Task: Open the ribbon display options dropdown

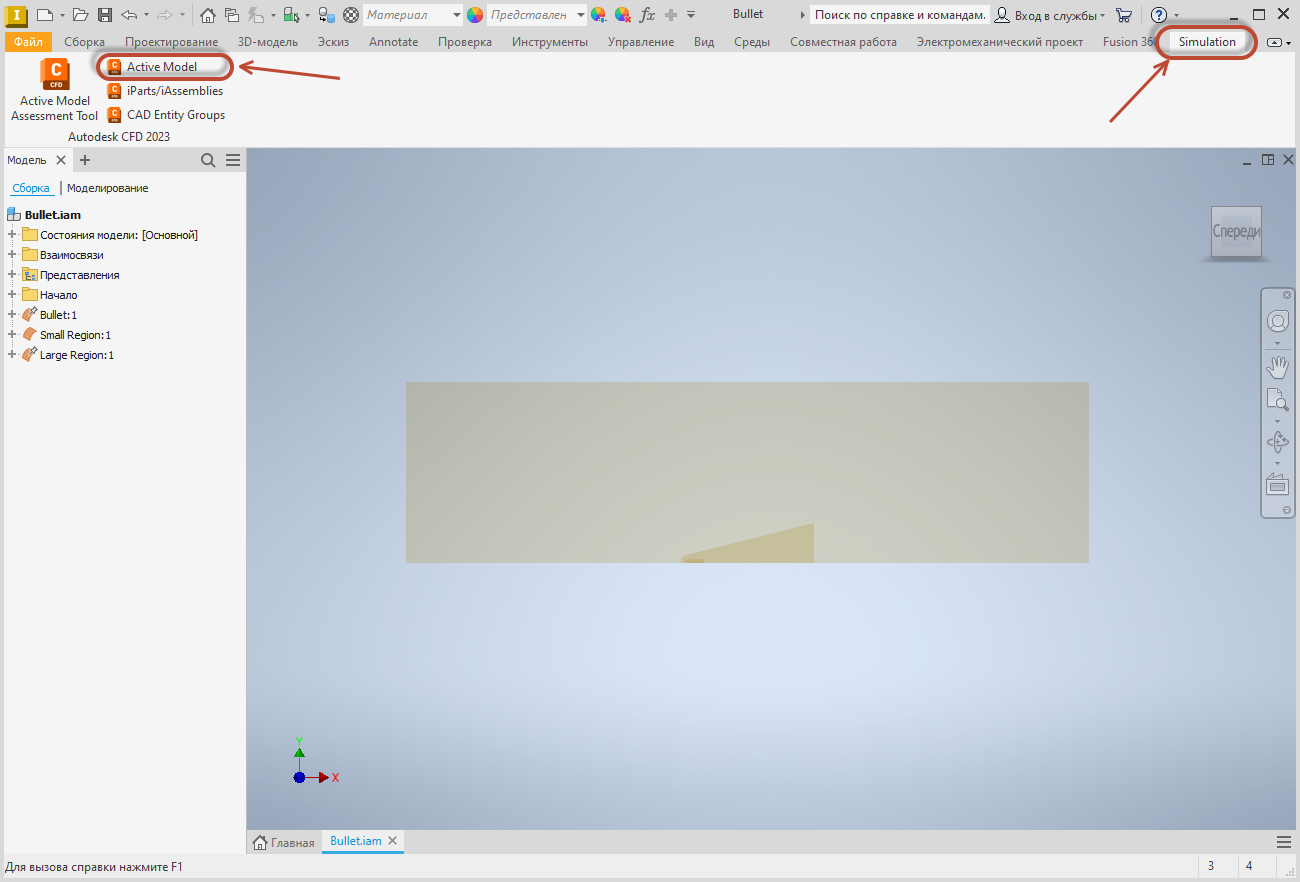Action: coord(1279,42)
